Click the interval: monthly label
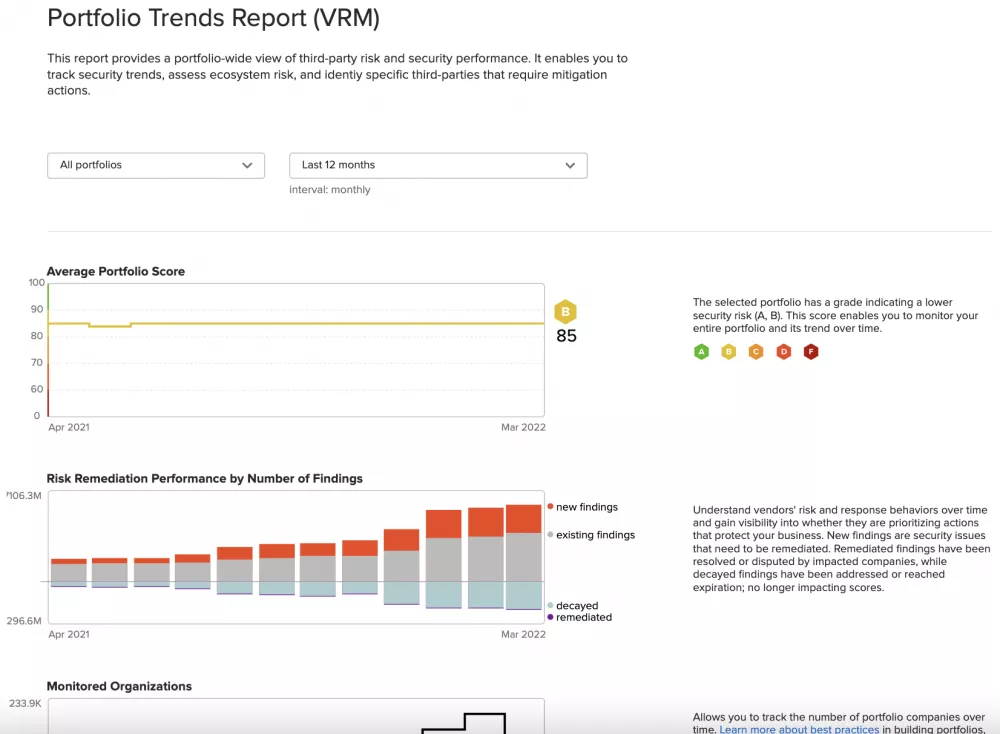This screenshot has height=734, width=1000. click(330, 189)
